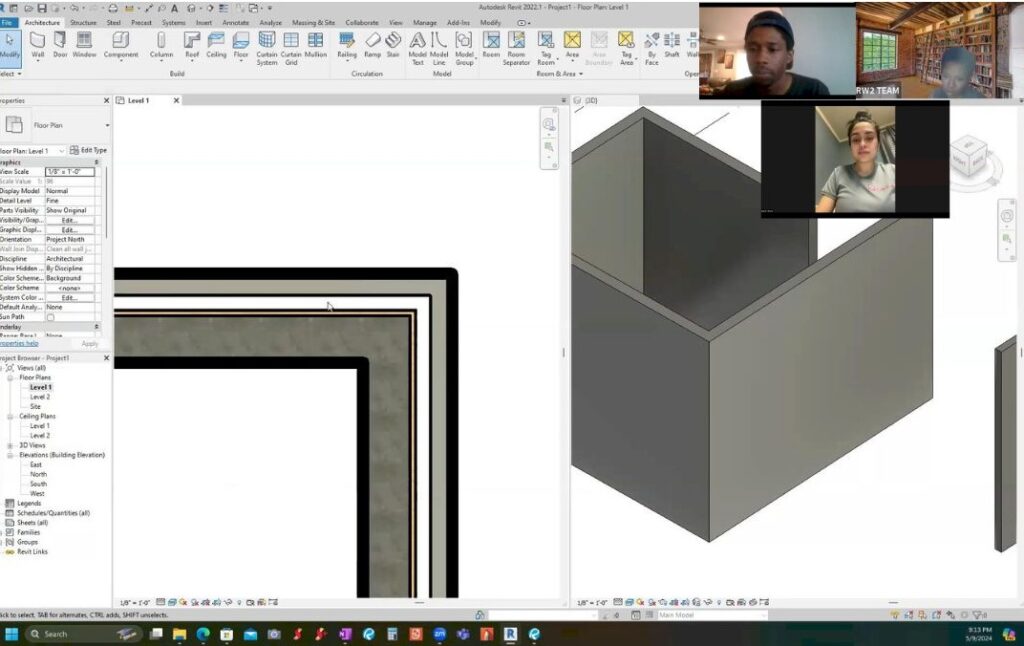Click the View Scale input field
This screenshot has height=646, width=1024.
point(70,172)
